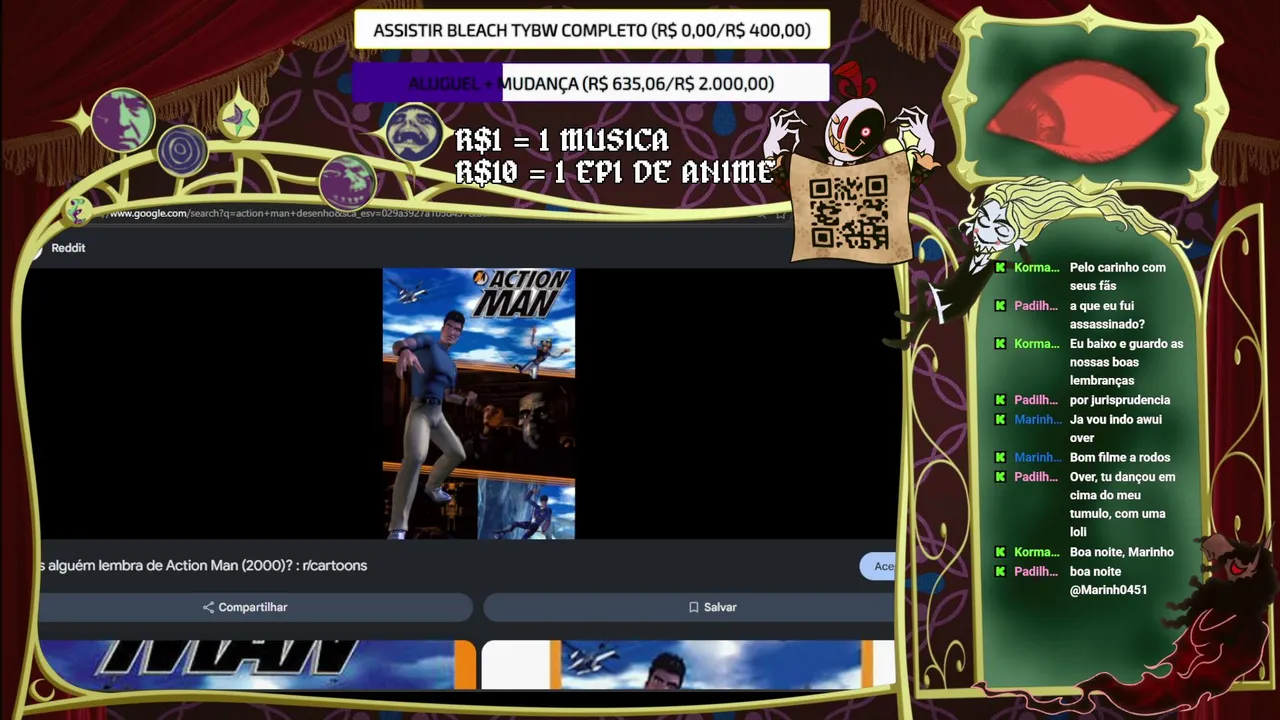
Task: Click the K badge beside 'Bom filme a rodos'
Action: 1000,458
